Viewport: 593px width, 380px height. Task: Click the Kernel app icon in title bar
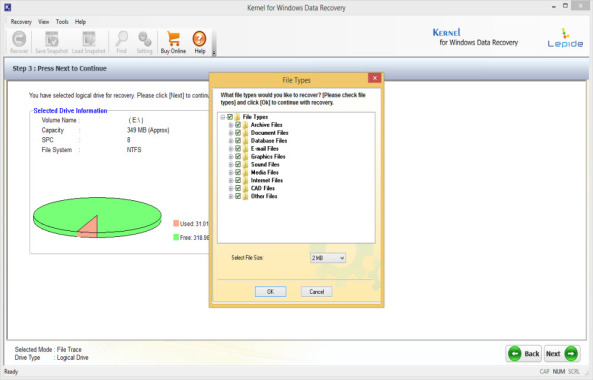[x=7, y=7]
